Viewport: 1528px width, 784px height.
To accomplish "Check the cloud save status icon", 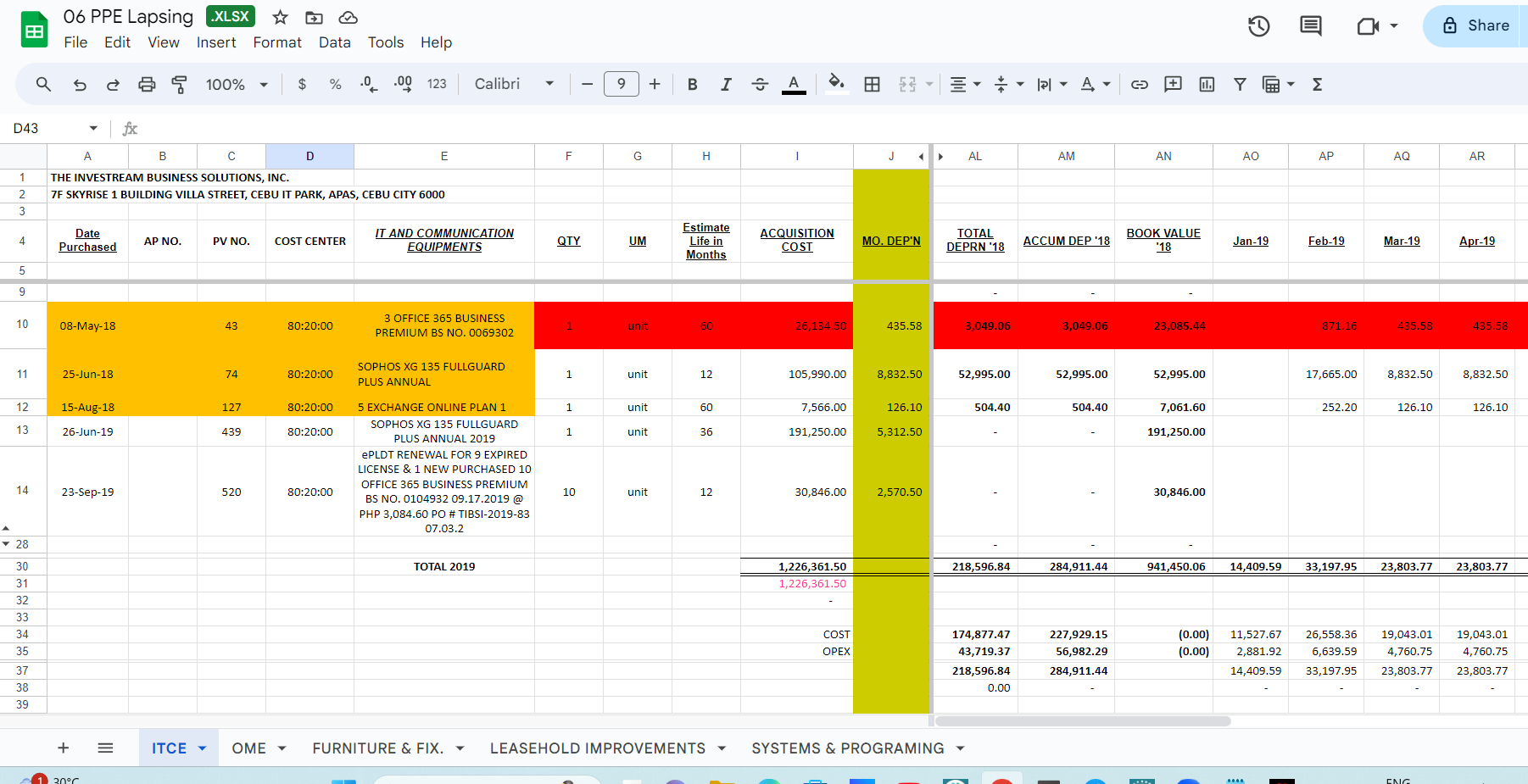I will point(348,17).
